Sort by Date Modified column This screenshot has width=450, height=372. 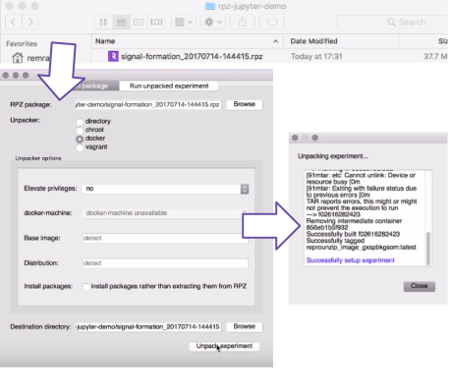click(x=341, y=41)
